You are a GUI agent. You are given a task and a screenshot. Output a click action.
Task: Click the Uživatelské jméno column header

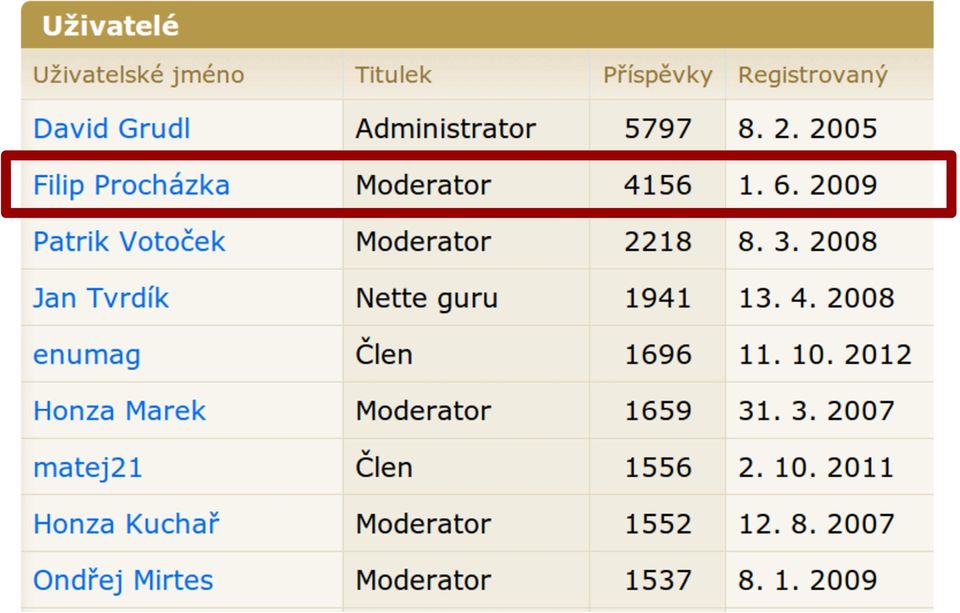click(x=138, y=75)
